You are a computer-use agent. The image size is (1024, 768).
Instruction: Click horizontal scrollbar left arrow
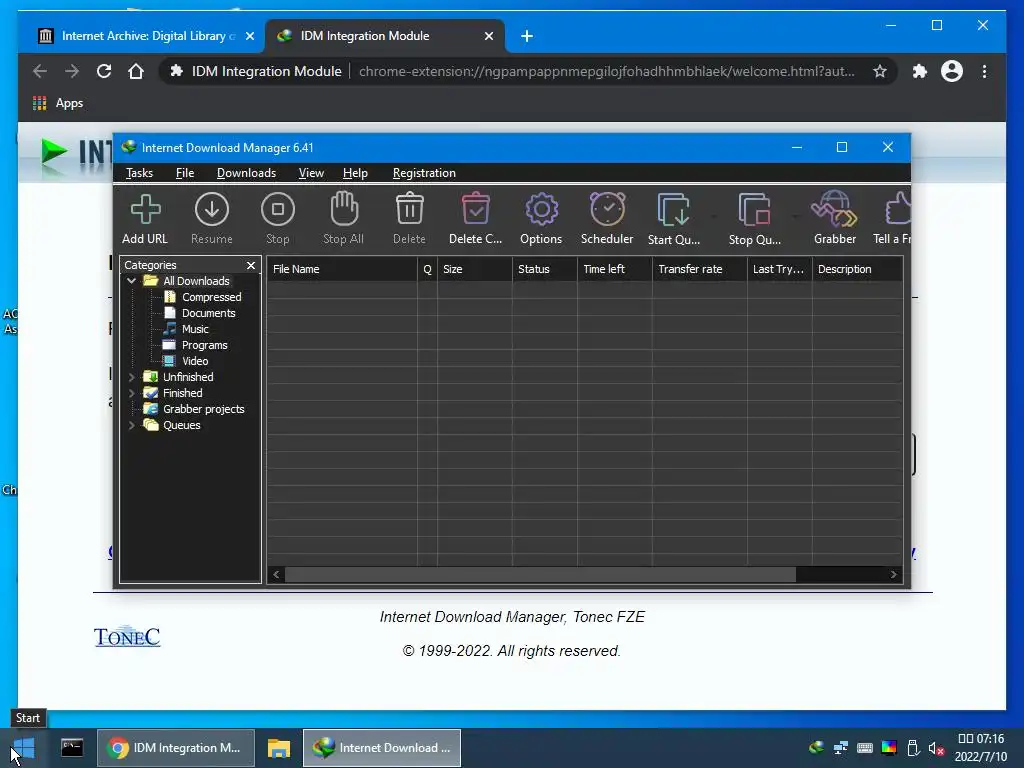(276, 575)
